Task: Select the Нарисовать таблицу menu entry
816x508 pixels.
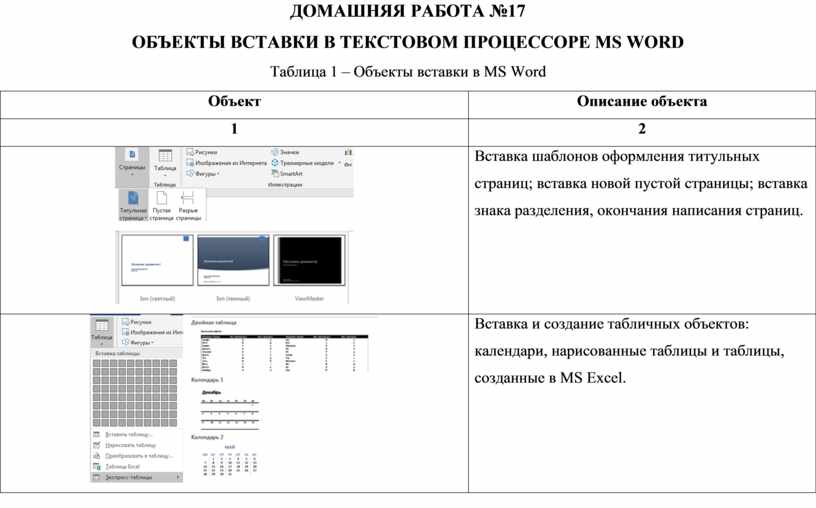Action: pyautogui.click(x=130, y=445)
